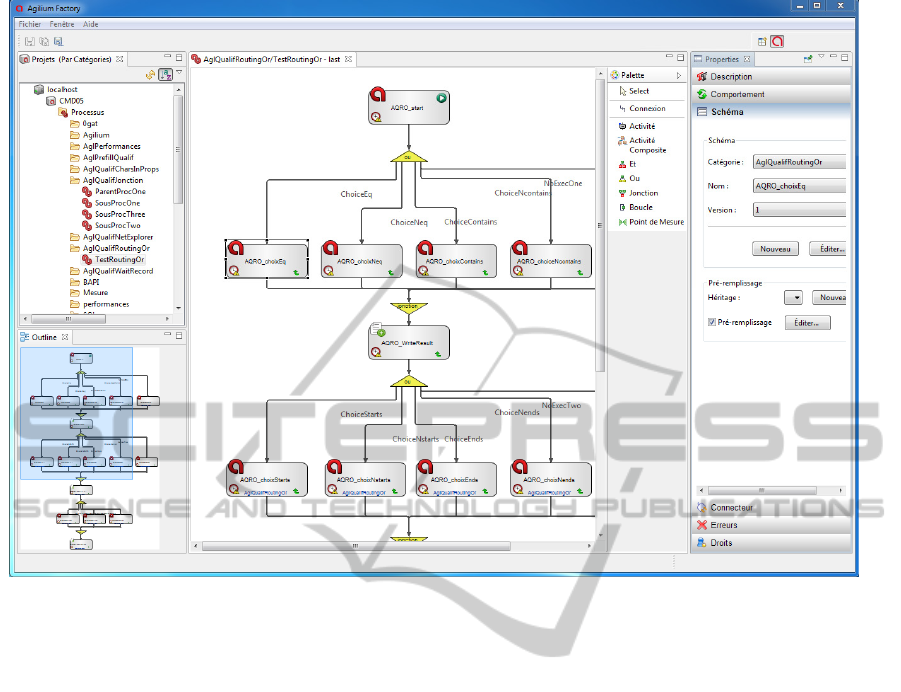Screen dimensions: 901x692
Task: Toggle the sort button in the Projets panel
Action: click(164, 74)
